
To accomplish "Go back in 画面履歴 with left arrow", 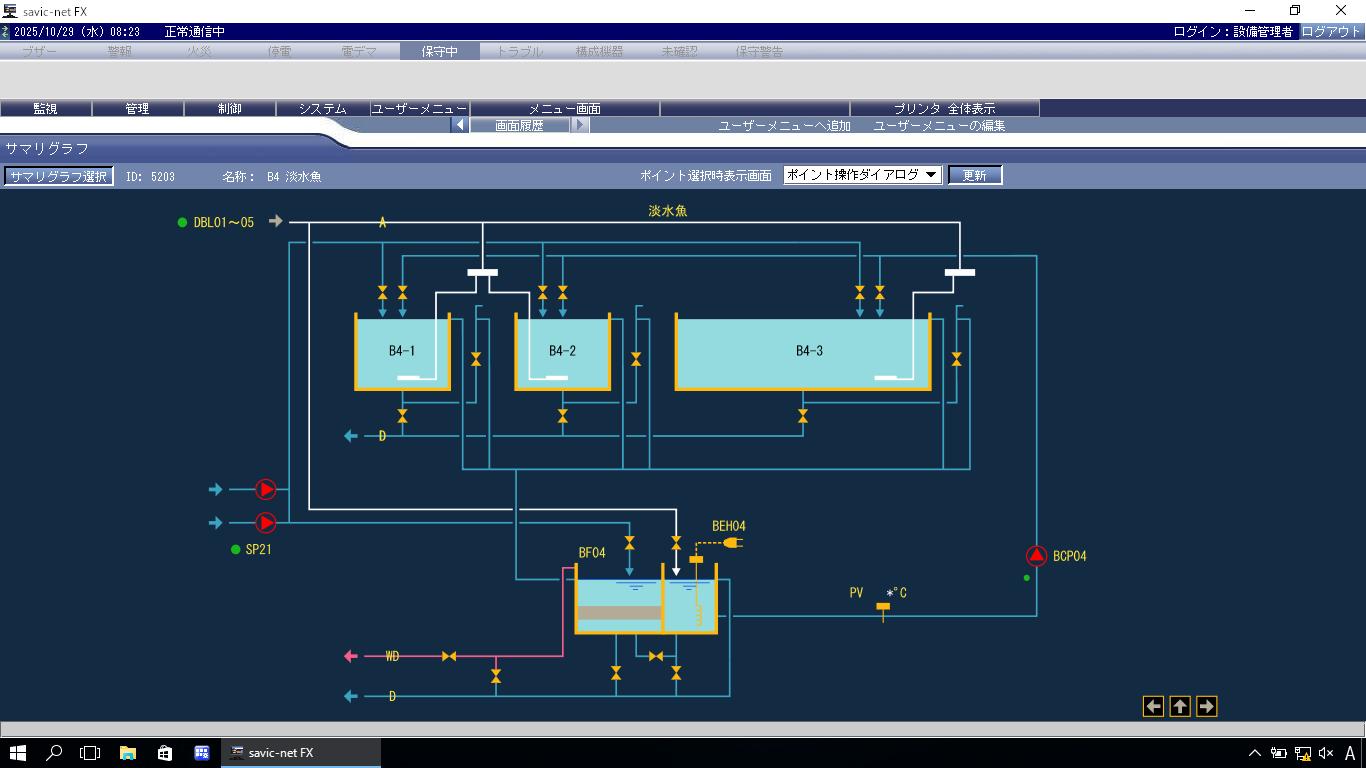I will click(x=459, y=125).
